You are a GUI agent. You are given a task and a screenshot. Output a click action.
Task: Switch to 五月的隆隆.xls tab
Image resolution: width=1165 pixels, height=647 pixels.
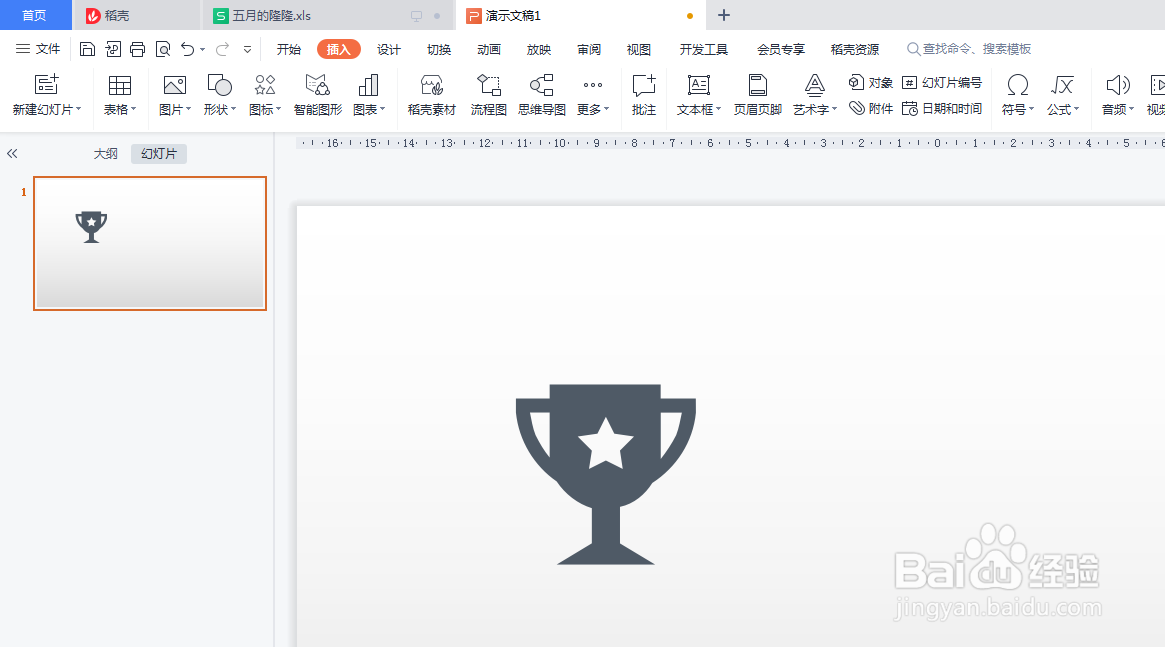328,15
